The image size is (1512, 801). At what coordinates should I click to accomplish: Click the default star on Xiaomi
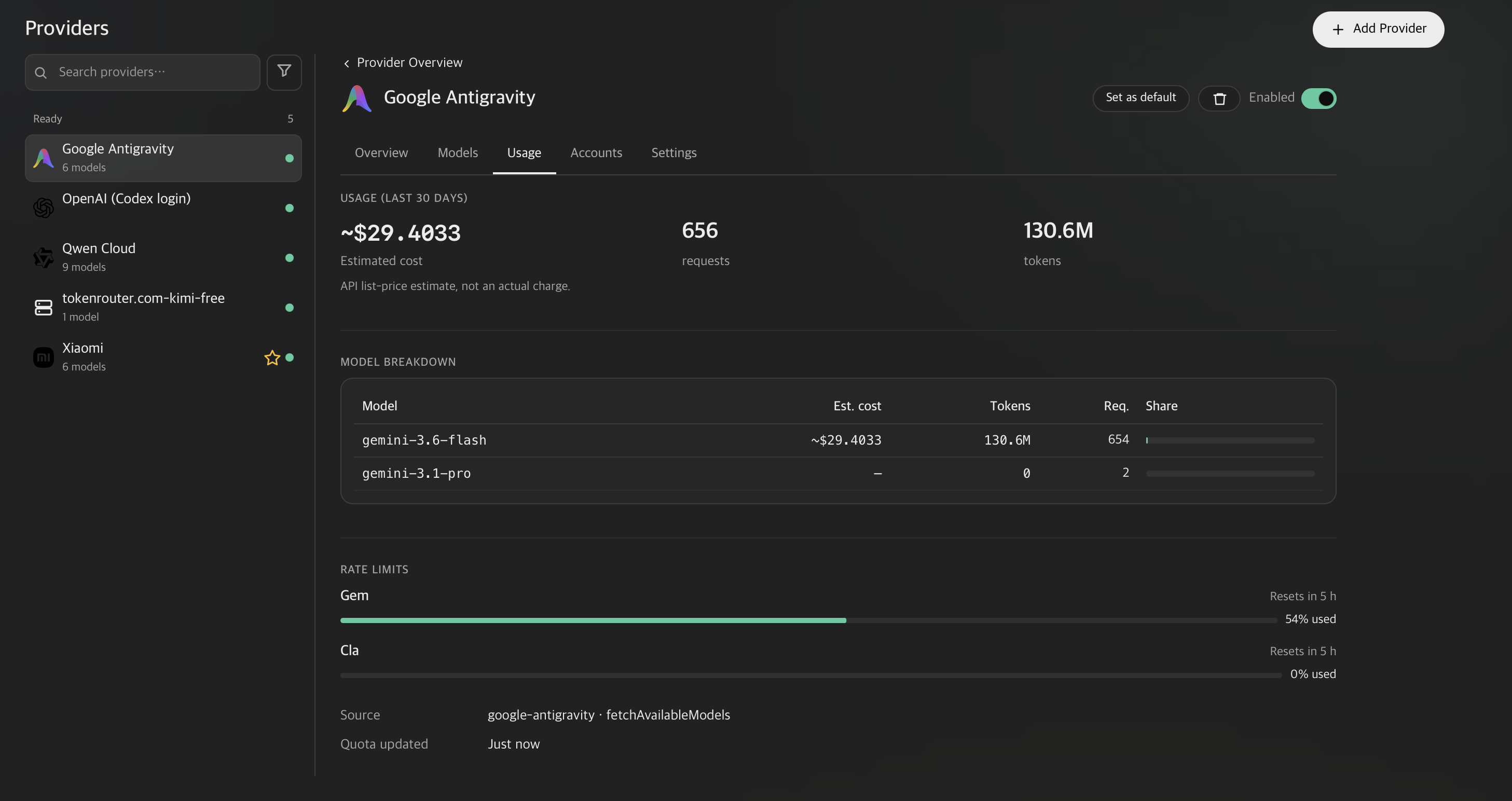272,357
